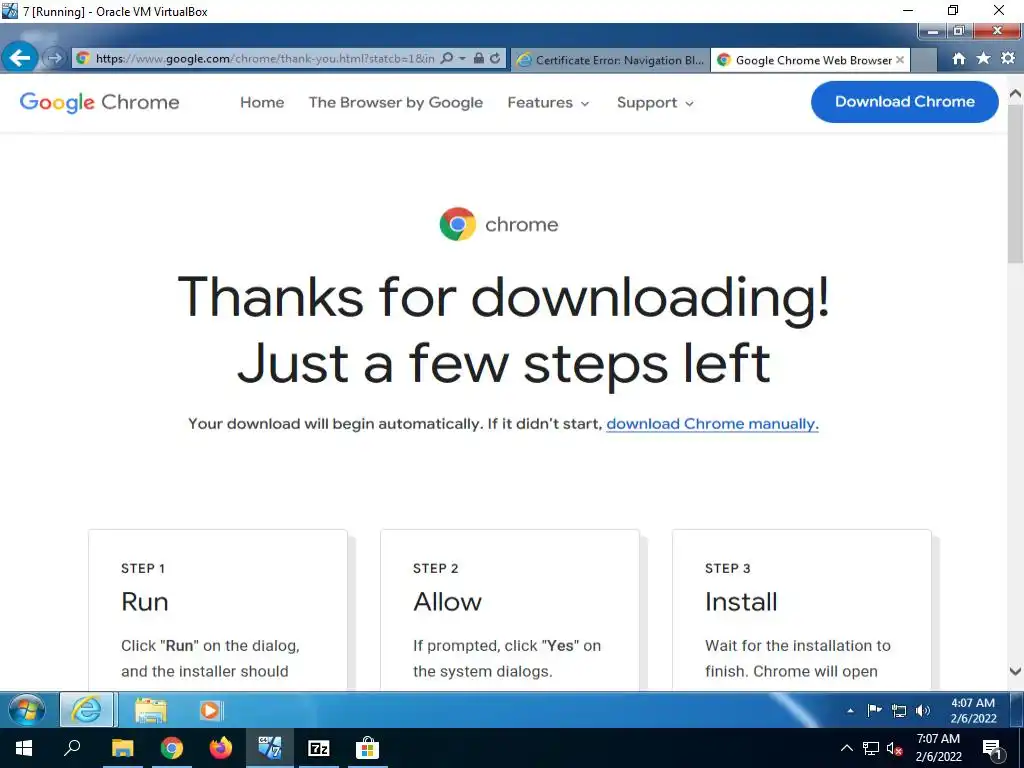Expand the Features menu
1024x768 pixels.
(548, 103)
